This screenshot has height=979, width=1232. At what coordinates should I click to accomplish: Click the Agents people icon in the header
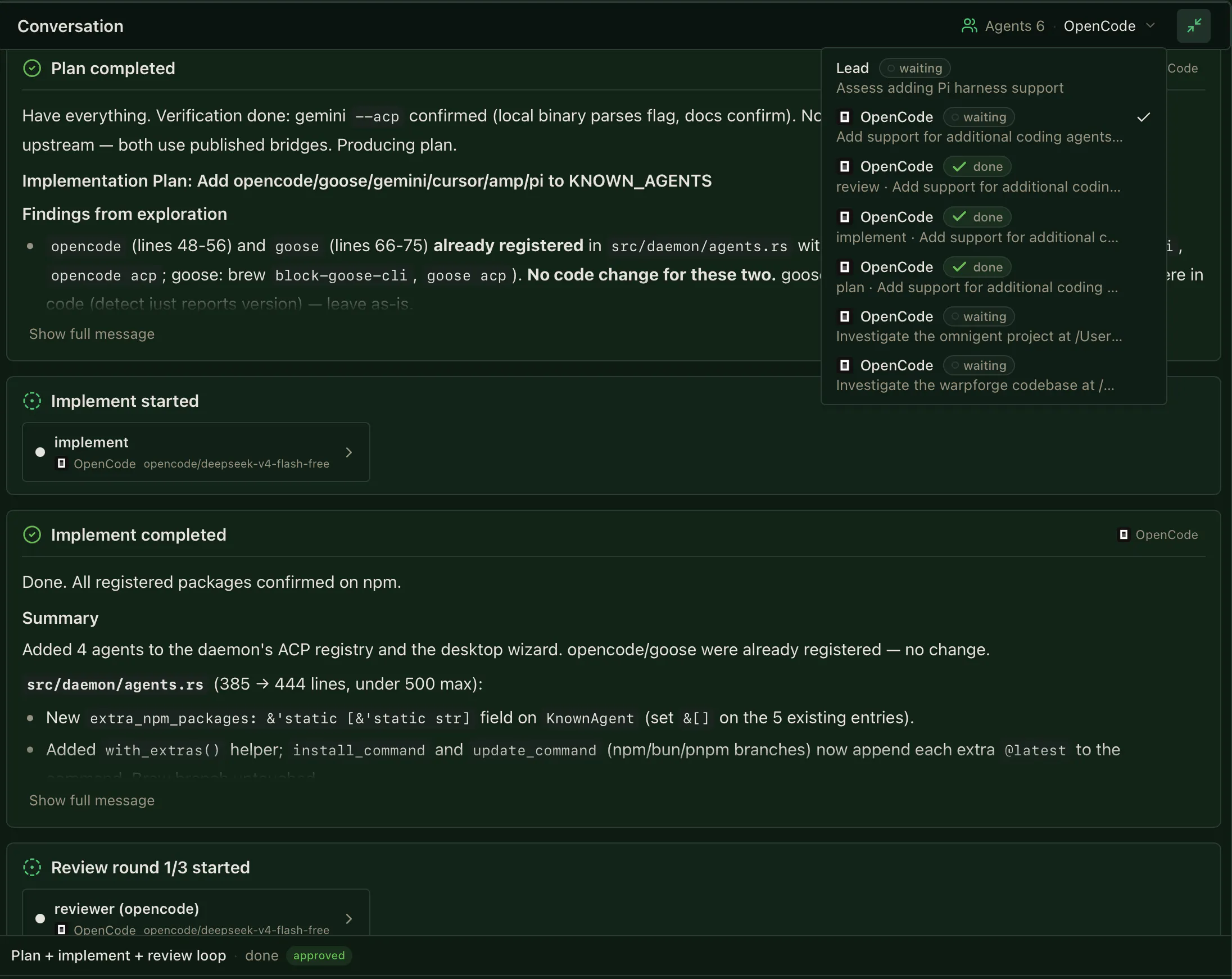(969, 26)
